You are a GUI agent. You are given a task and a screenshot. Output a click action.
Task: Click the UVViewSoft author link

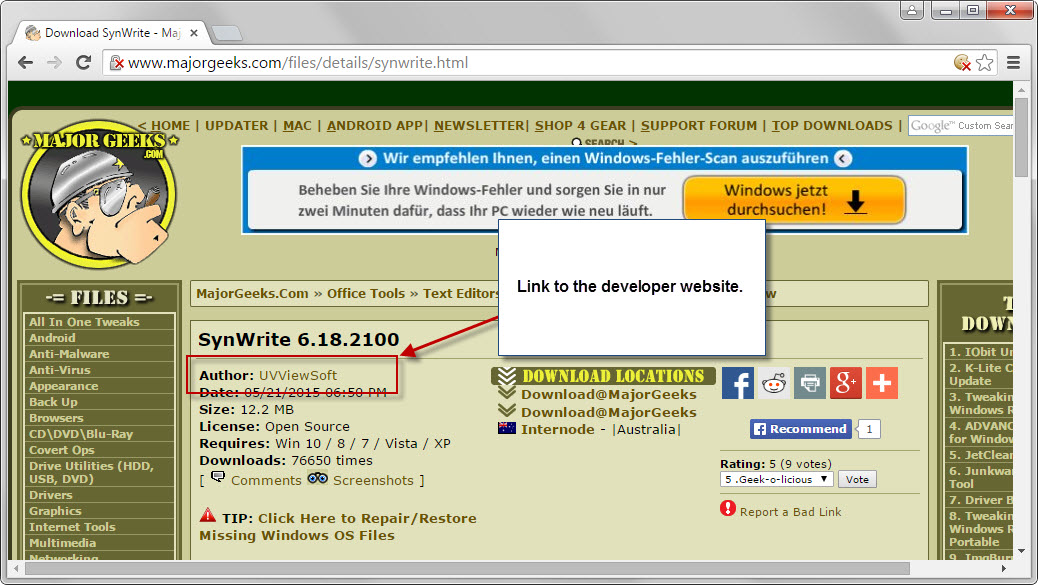point(298,375)
